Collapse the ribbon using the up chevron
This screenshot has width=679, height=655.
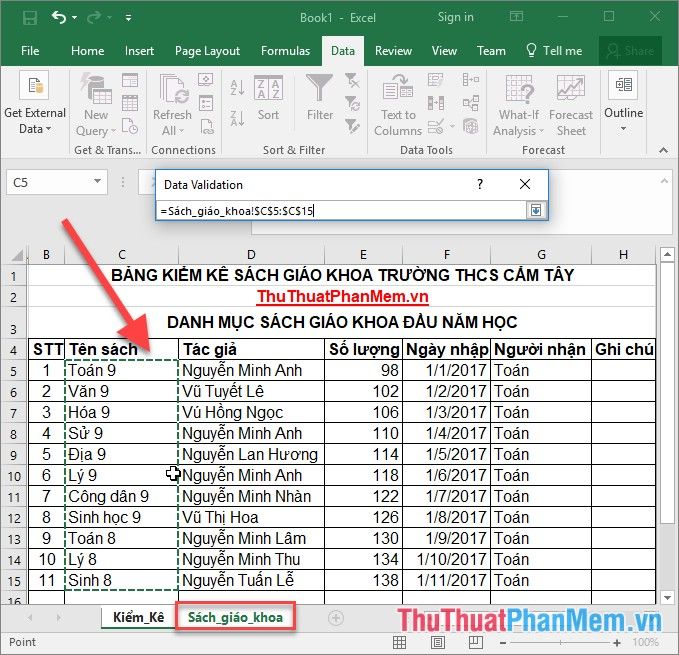tap(663, 150)
